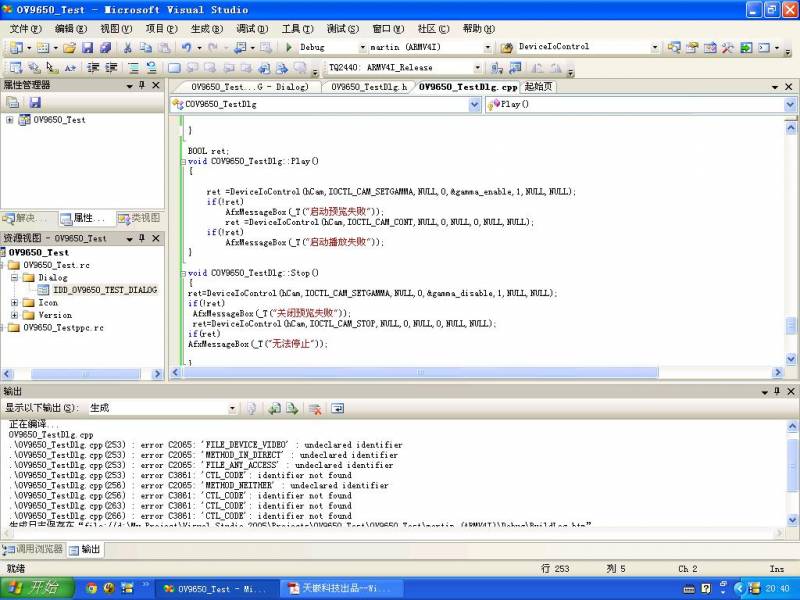Toggle auto-hide pin on Resource View panel

click(142, 239)
